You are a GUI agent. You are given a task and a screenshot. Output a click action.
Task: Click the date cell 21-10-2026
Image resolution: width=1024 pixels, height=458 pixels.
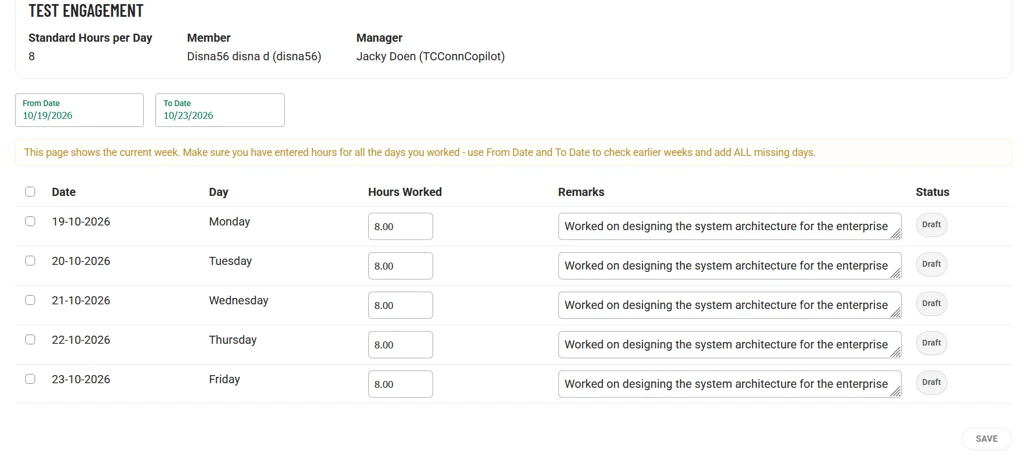coord(81,301)
